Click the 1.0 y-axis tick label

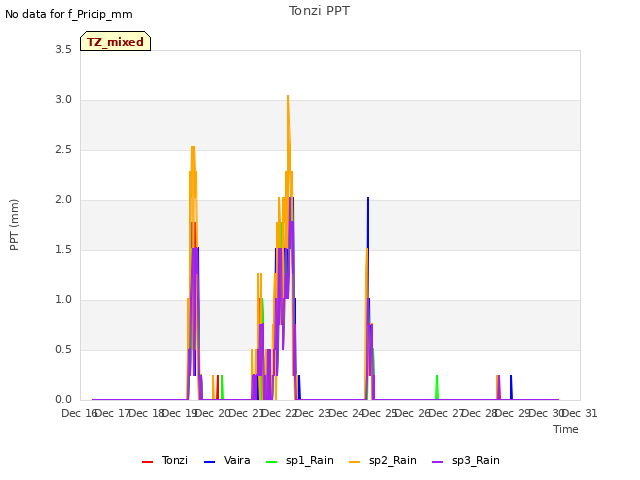coord(63,300)
